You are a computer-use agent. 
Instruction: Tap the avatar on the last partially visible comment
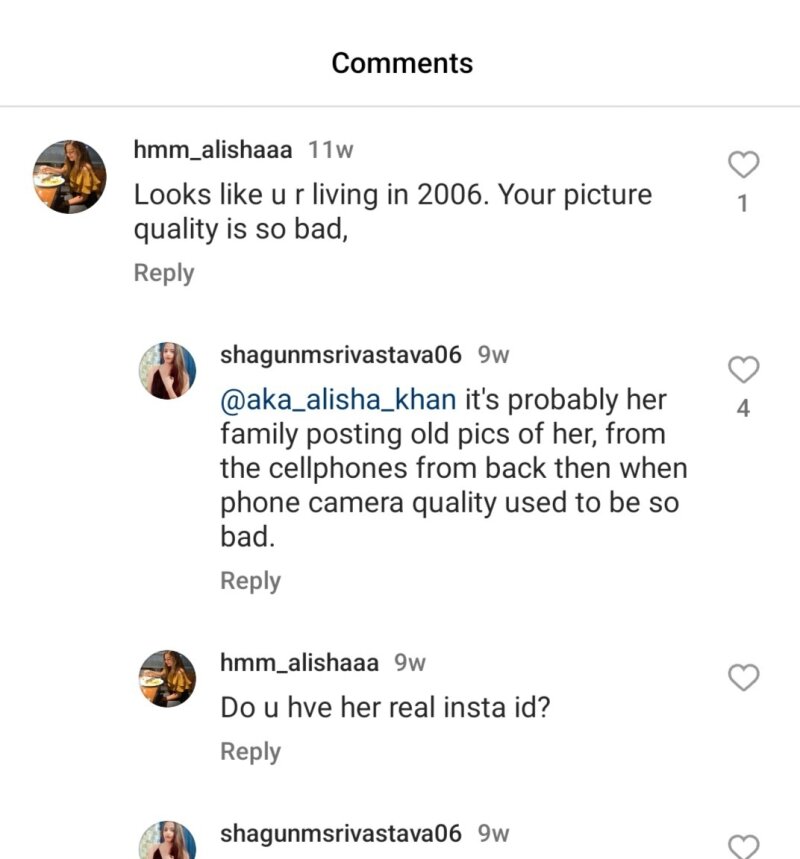[x=166, y=842]
